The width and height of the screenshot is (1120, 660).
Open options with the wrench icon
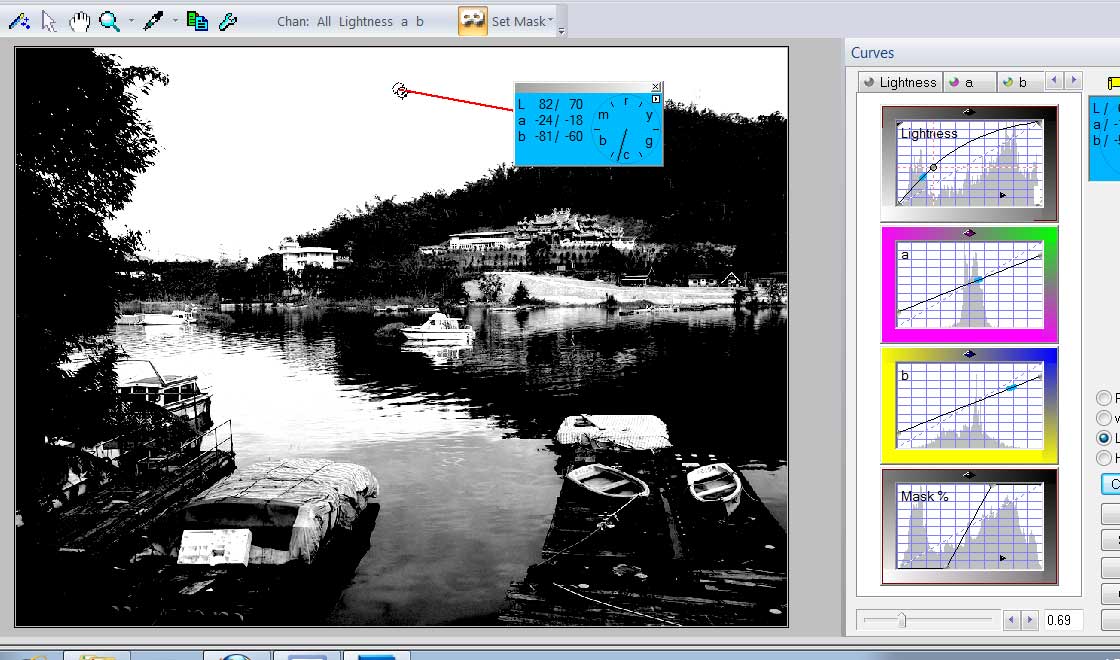point(228,21)
